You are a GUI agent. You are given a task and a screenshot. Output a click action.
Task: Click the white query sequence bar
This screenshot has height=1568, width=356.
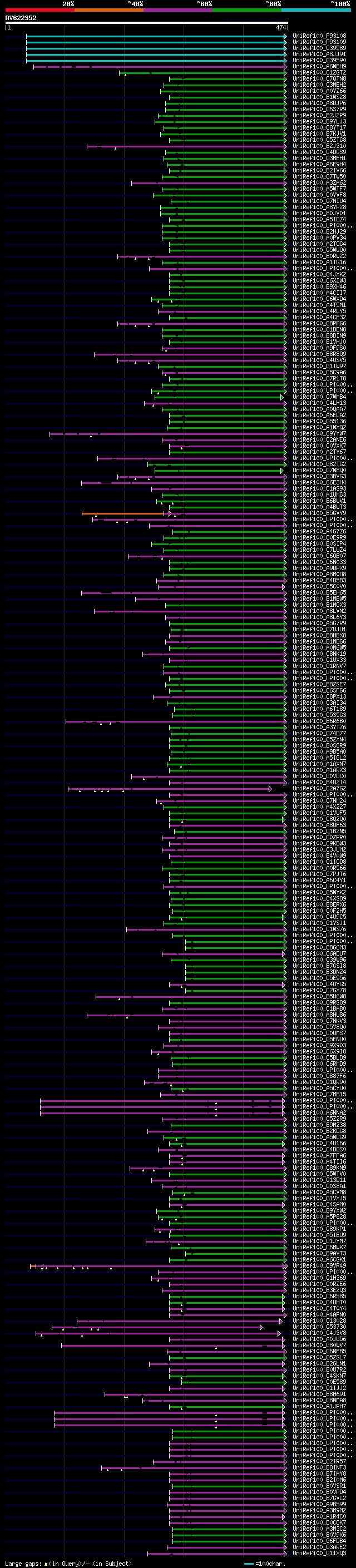pyautogui.click(x=147, y=23)
